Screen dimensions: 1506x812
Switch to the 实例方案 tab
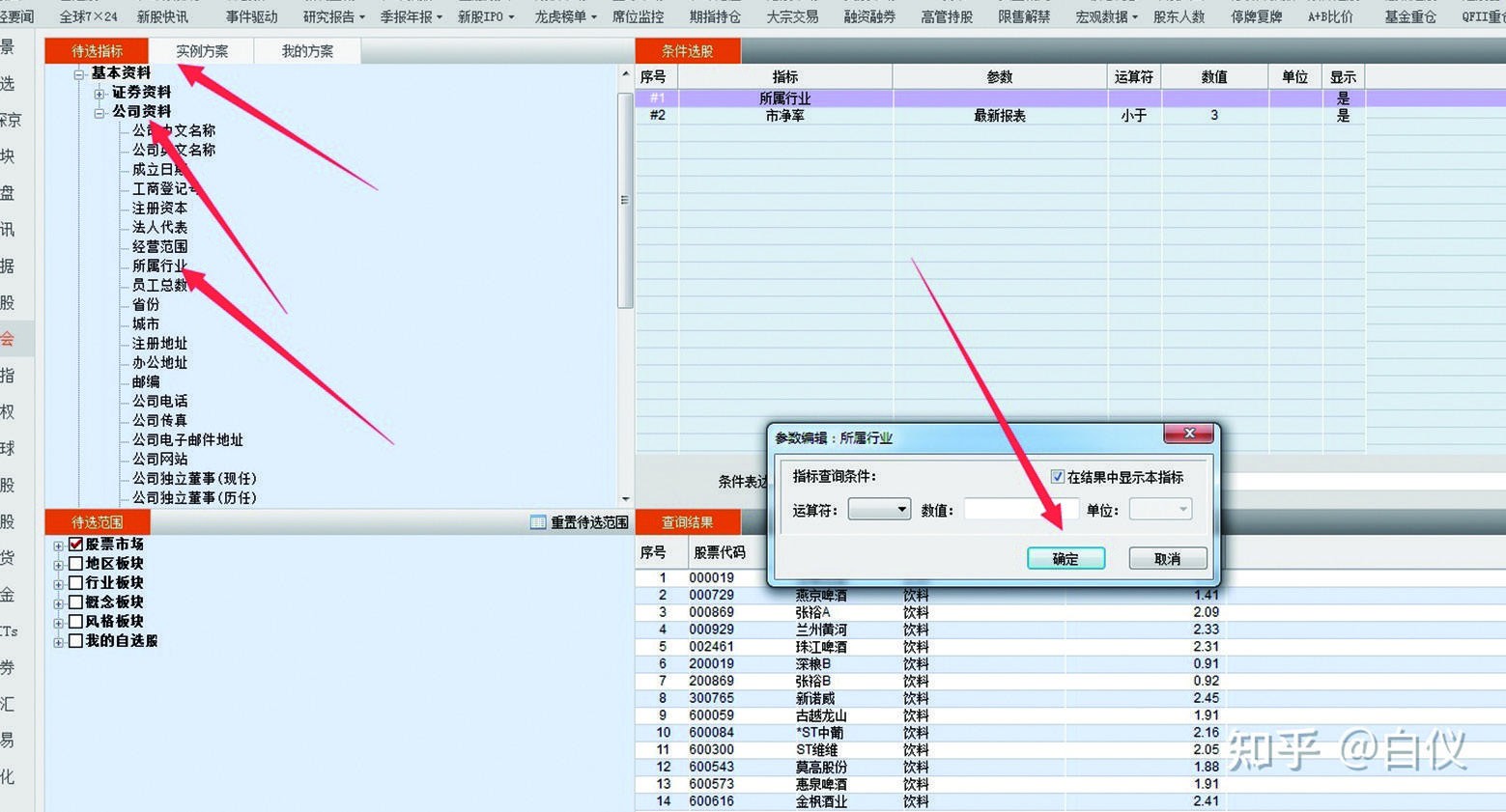click(202, 50)
